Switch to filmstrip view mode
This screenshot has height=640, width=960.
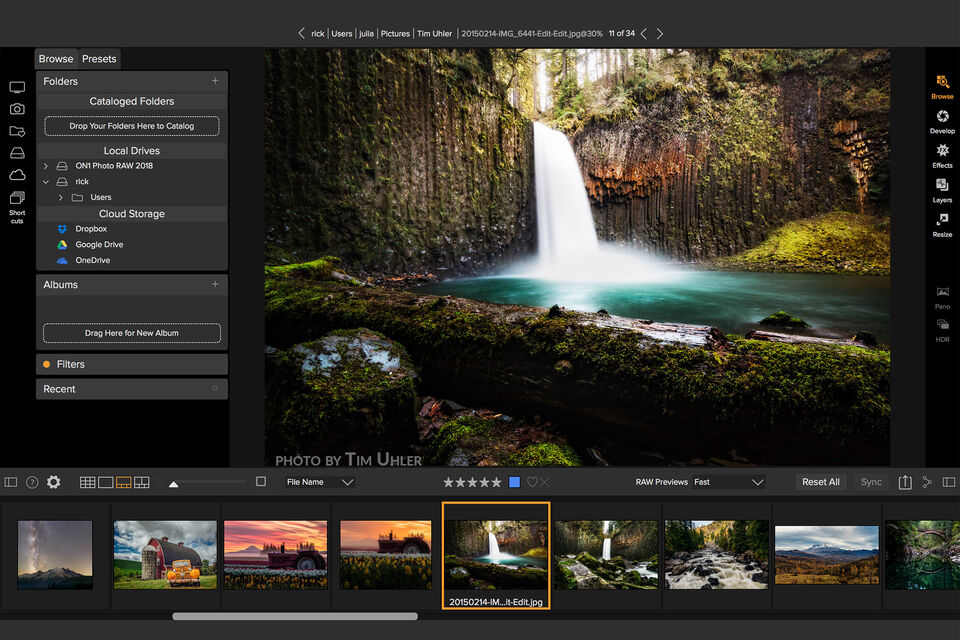(124, 482)
